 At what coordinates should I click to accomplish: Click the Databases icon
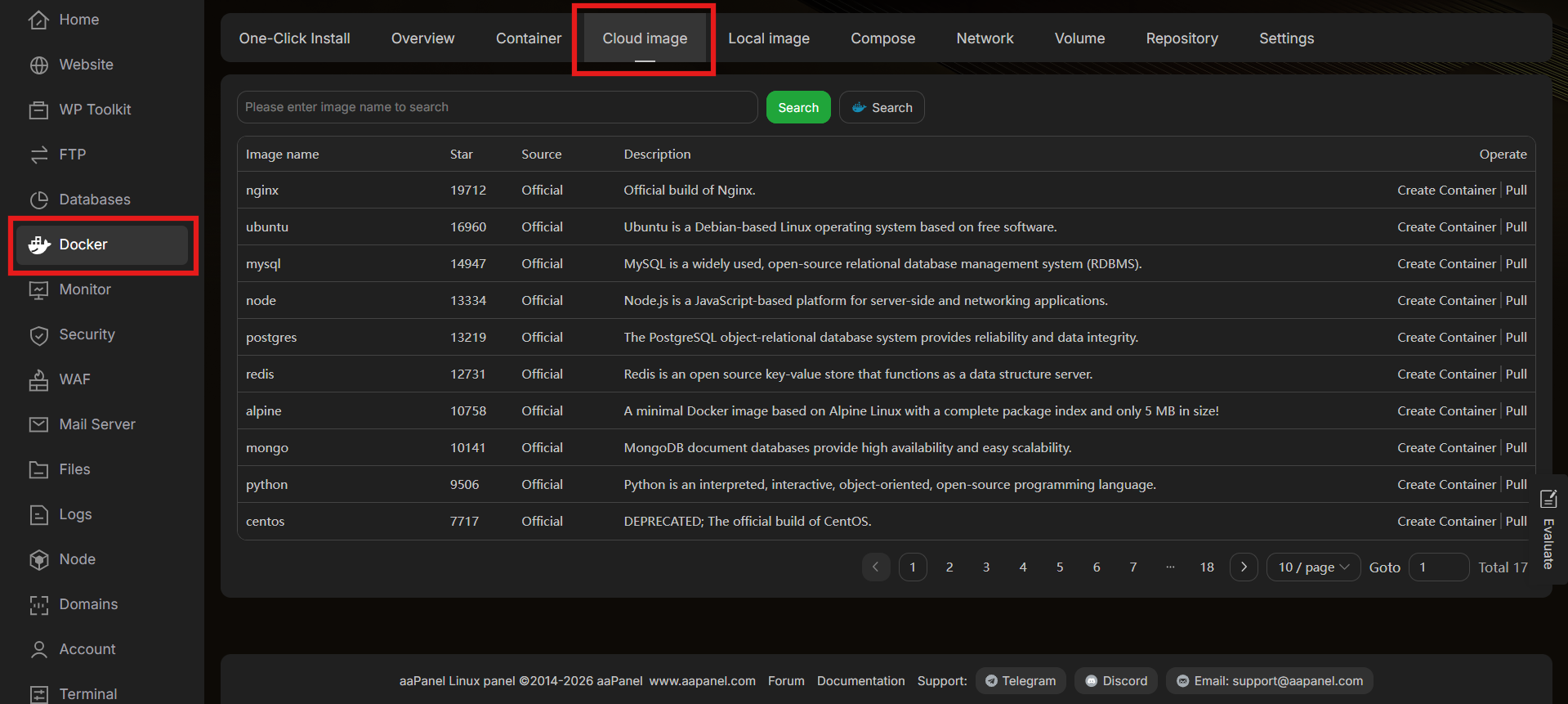[x=38, y=200]
